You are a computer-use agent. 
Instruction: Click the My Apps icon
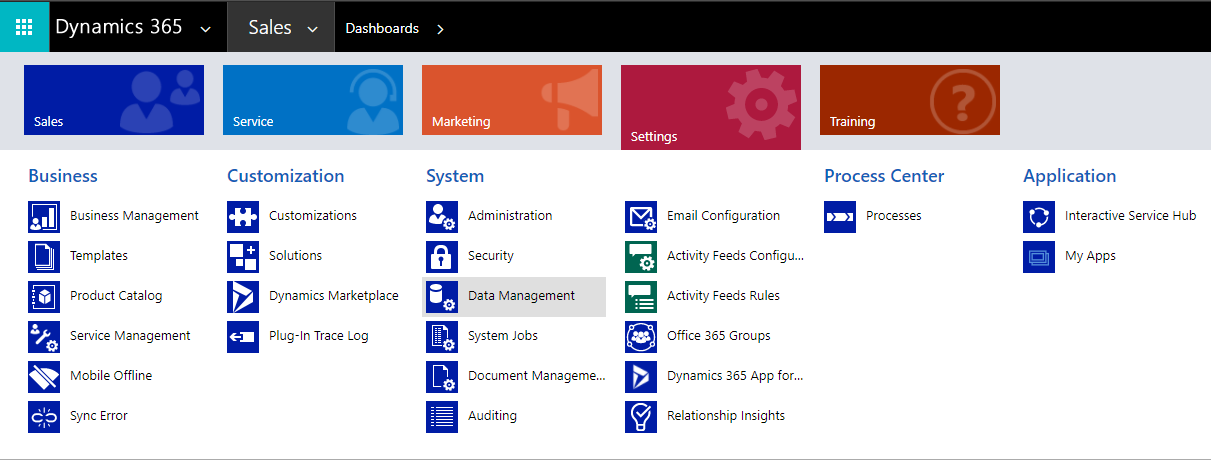[1039, 257]
